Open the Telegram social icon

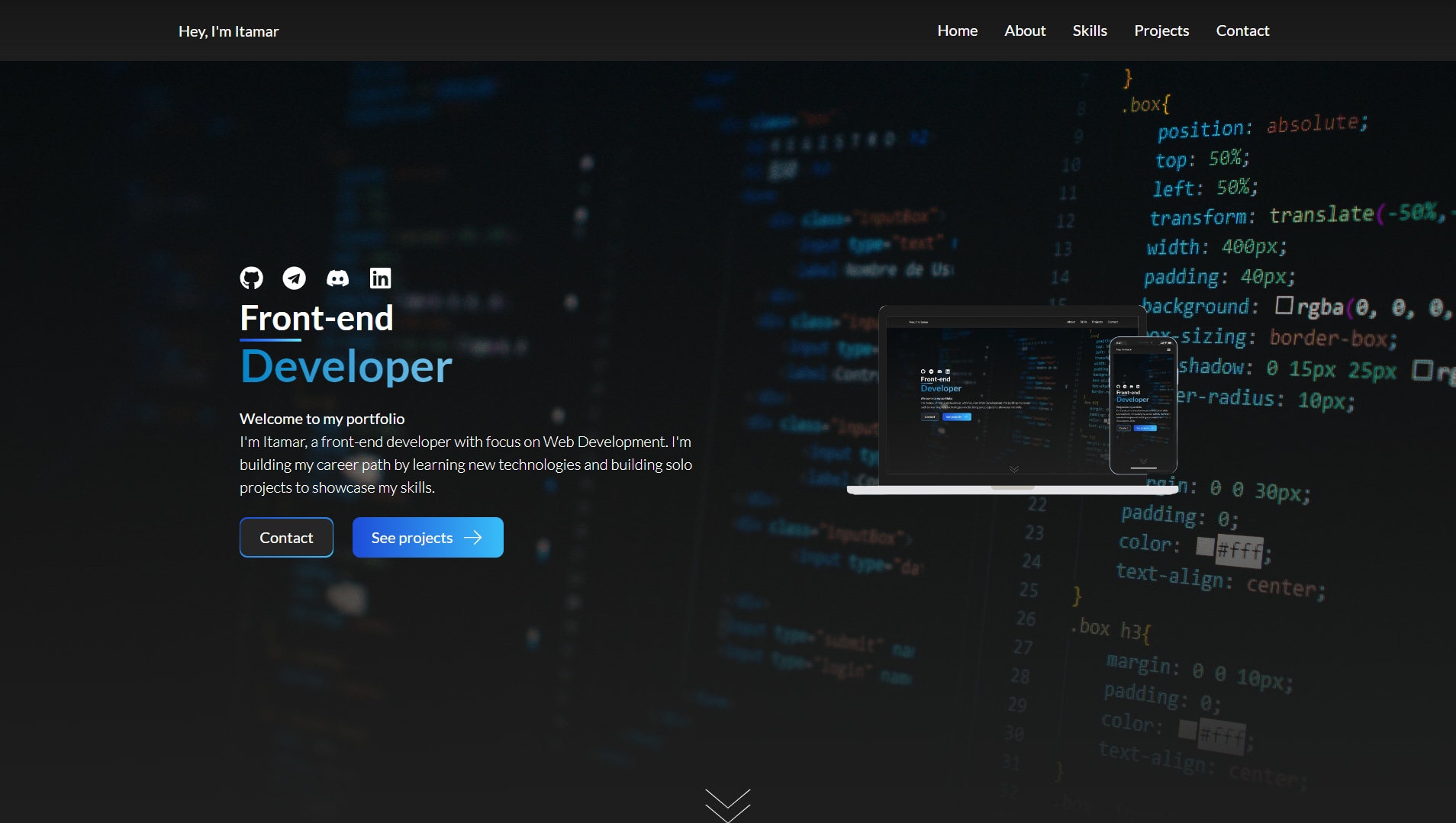pos(294,278)
